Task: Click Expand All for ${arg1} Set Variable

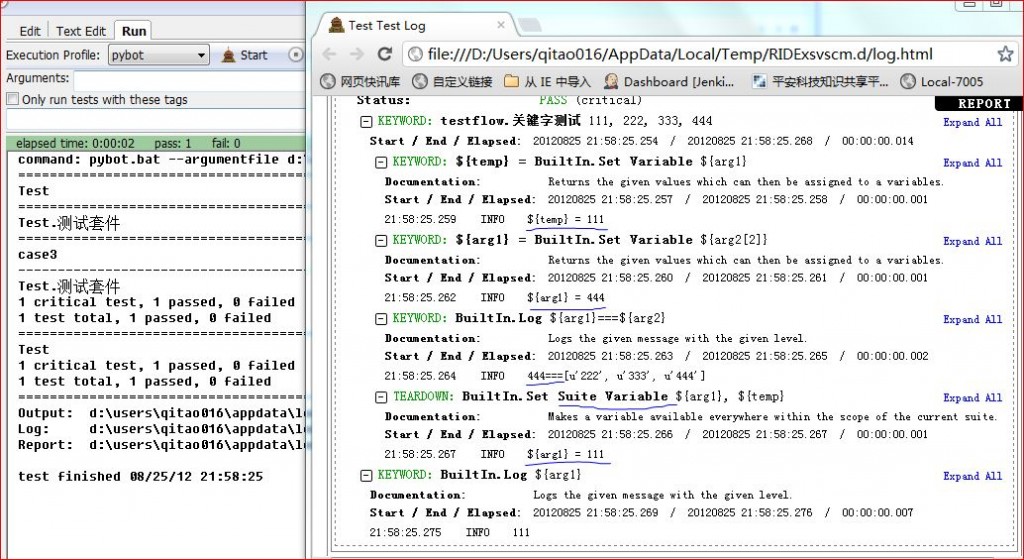Action: pos(972,241)
